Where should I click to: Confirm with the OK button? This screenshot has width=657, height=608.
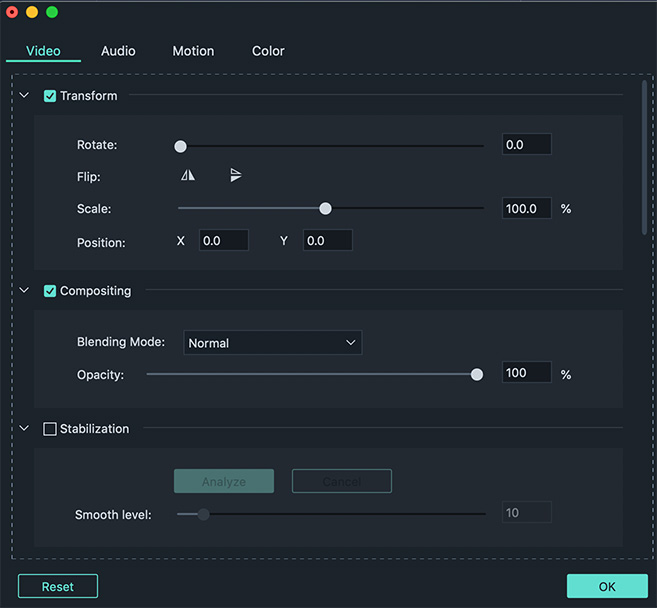[x=607, y=586]
